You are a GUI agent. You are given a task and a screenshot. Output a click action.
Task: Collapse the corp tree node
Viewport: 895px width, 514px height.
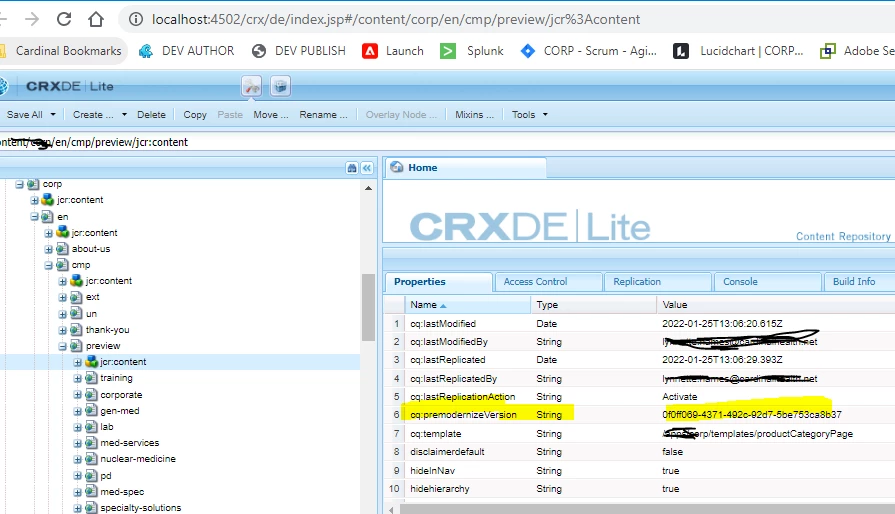coord(19,184)
